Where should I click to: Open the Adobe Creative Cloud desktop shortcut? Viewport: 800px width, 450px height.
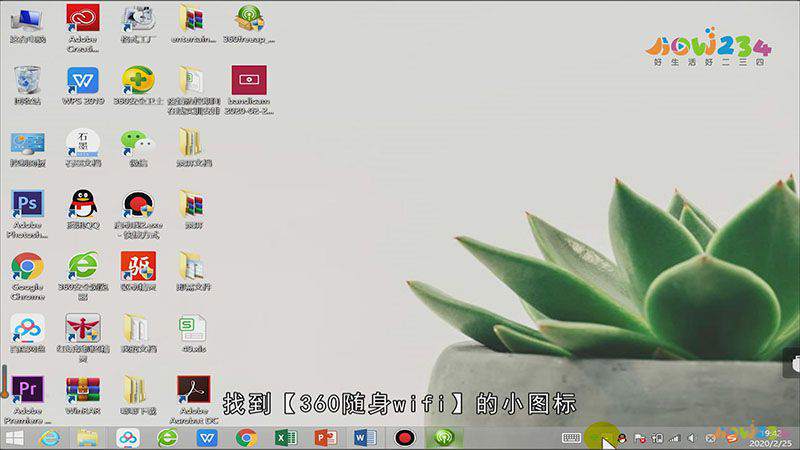coord(83,28)
